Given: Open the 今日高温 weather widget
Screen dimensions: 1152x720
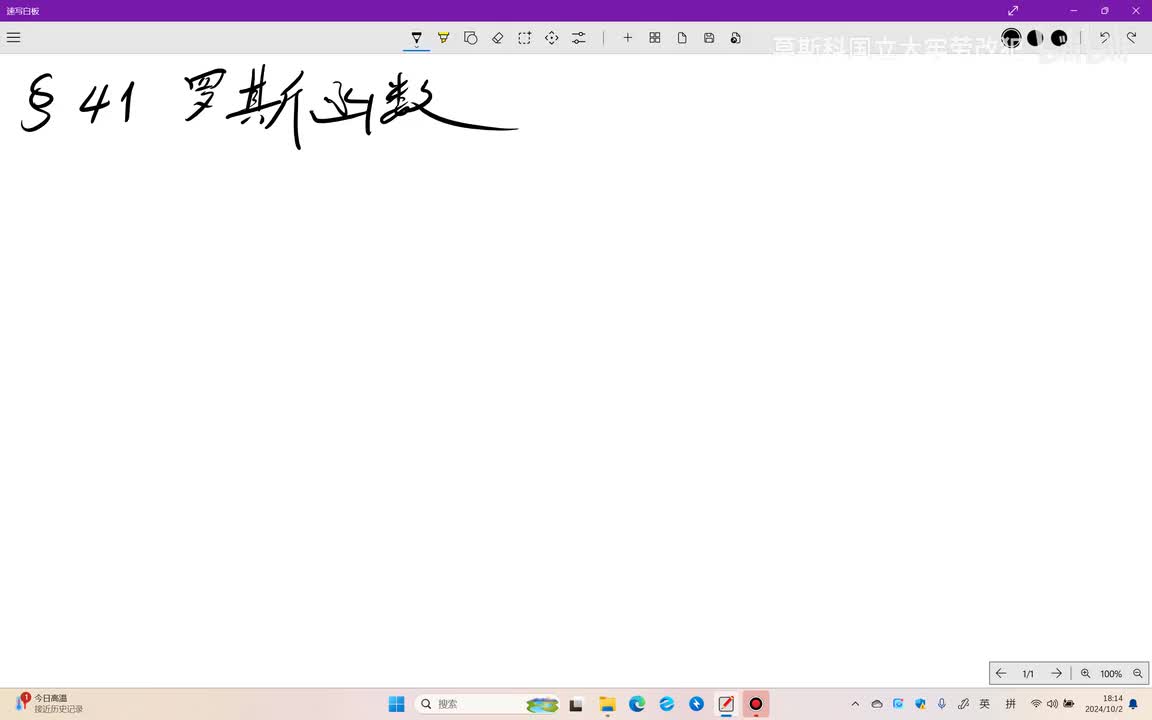Looking at the screenshot, I should coord(50,703).
